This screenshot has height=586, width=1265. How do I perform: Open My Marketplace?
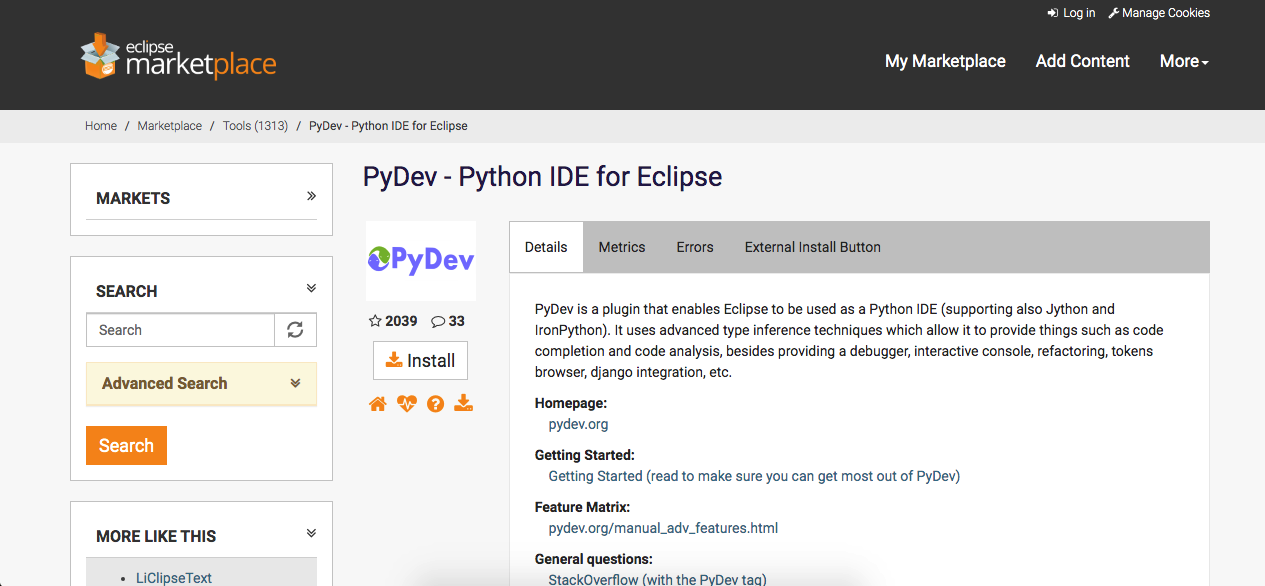(945, 61)
